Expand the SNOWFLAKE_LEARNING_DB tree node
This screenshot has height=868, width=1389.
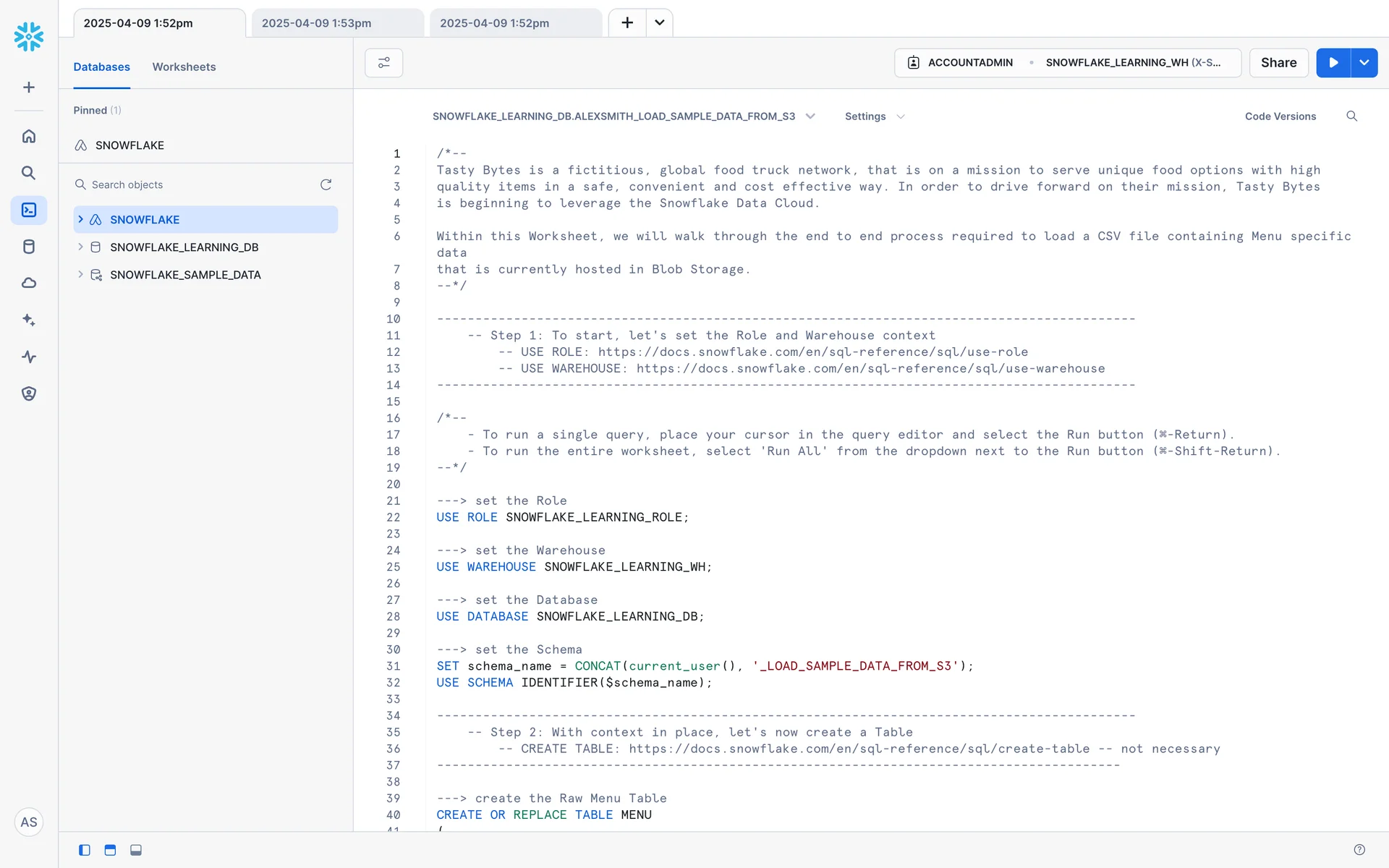80,247
